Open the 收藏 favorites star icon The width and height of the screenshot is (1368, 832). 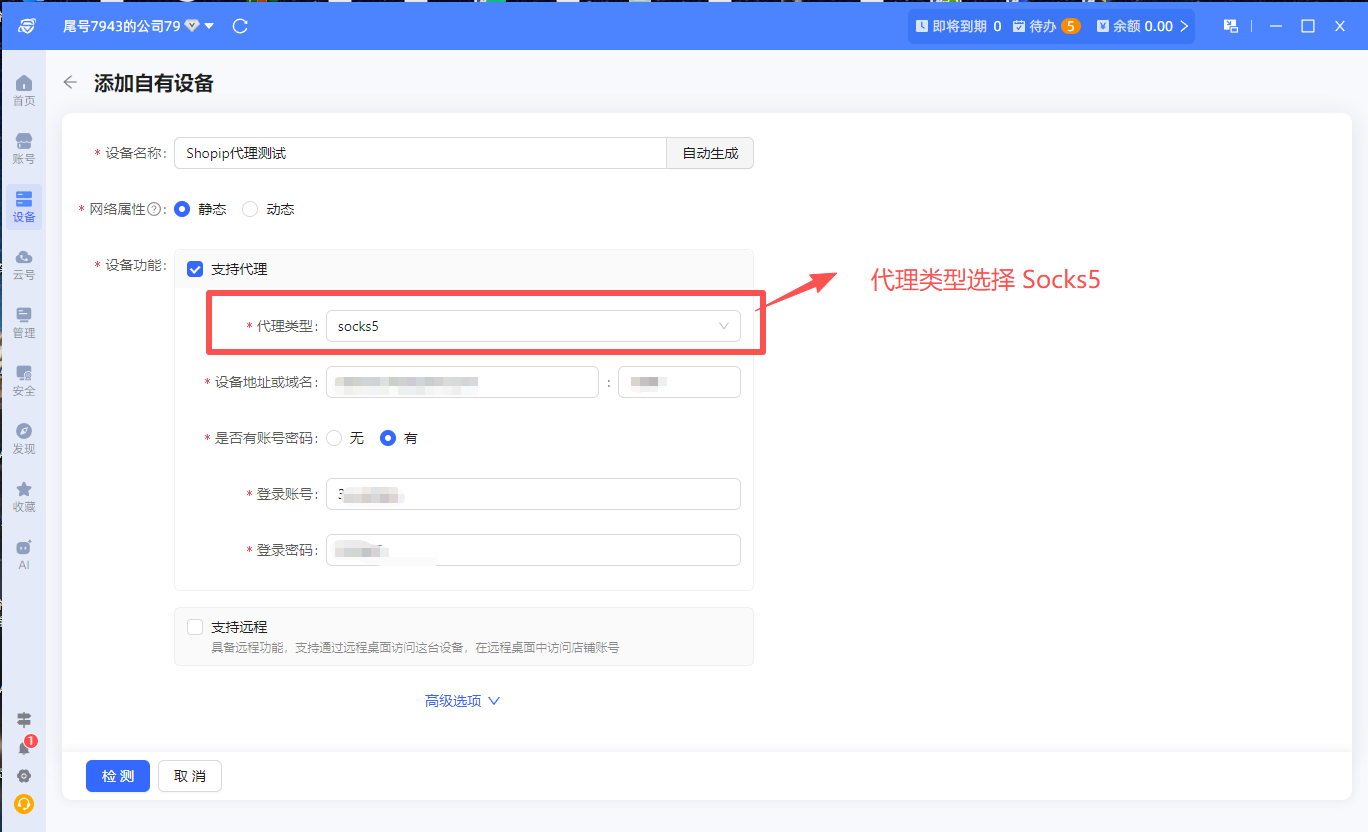click(x=24, y=497)
